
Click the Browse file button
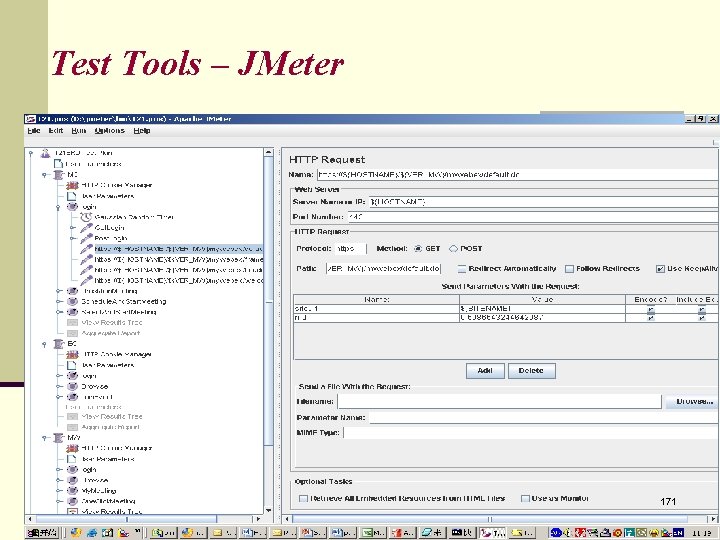pos(693,402)
